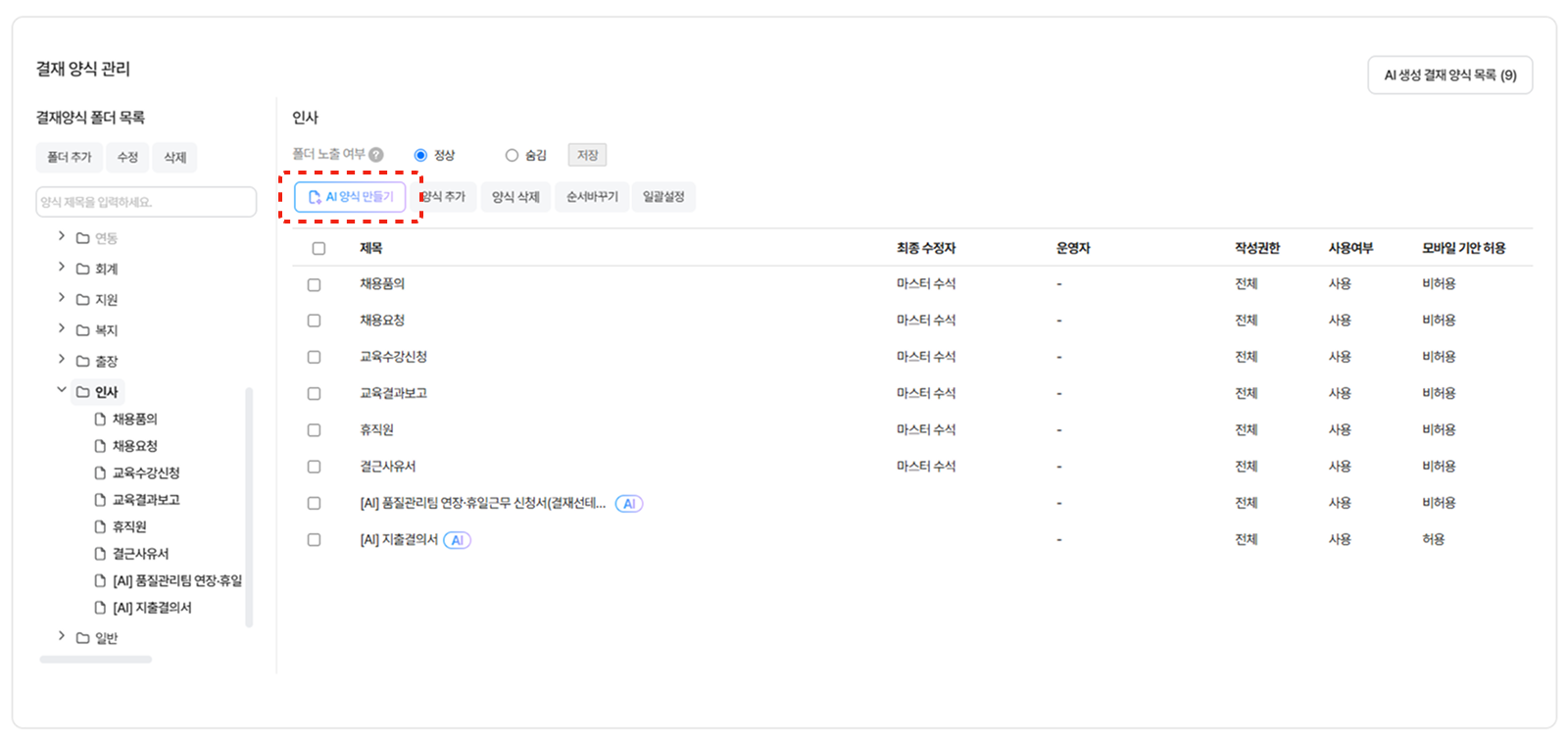Viewport: 1568px width, 745px height.
Task: Click the 출장 folder label in the tree
Action: [x=106, y=362]
